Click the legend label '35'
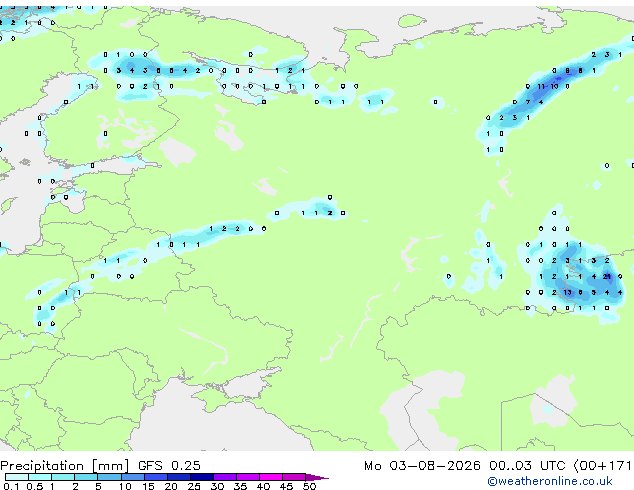Screen dimensions: 634x490 click(240, 486)
